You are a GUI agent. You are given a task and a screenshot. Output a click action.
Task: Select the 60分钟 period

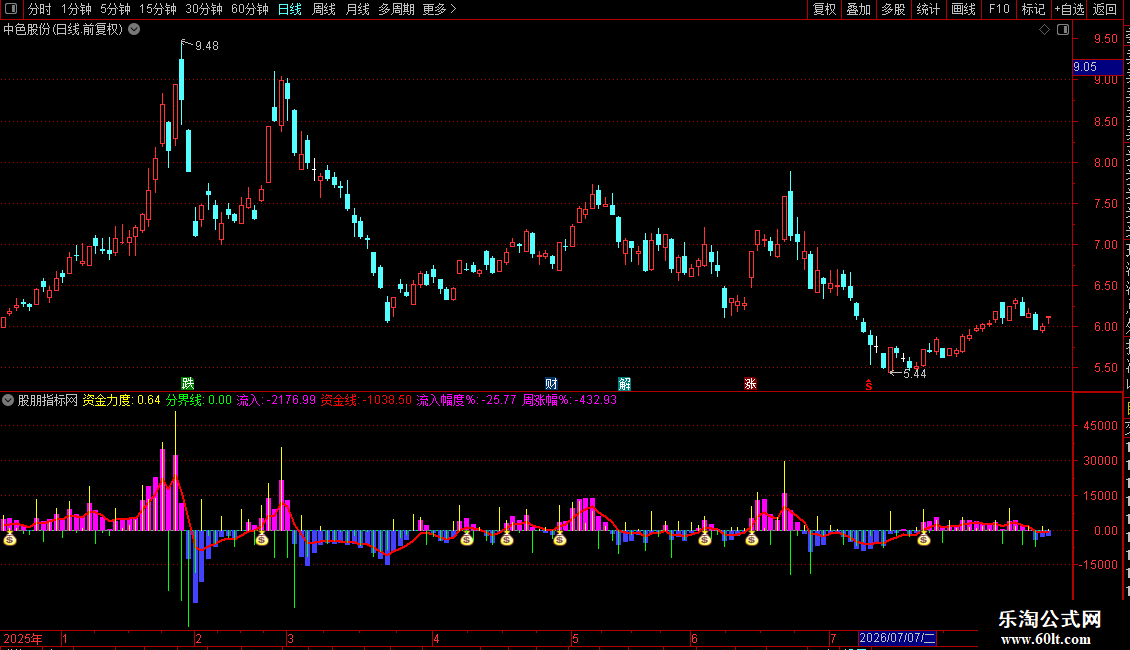pos(250,9)
